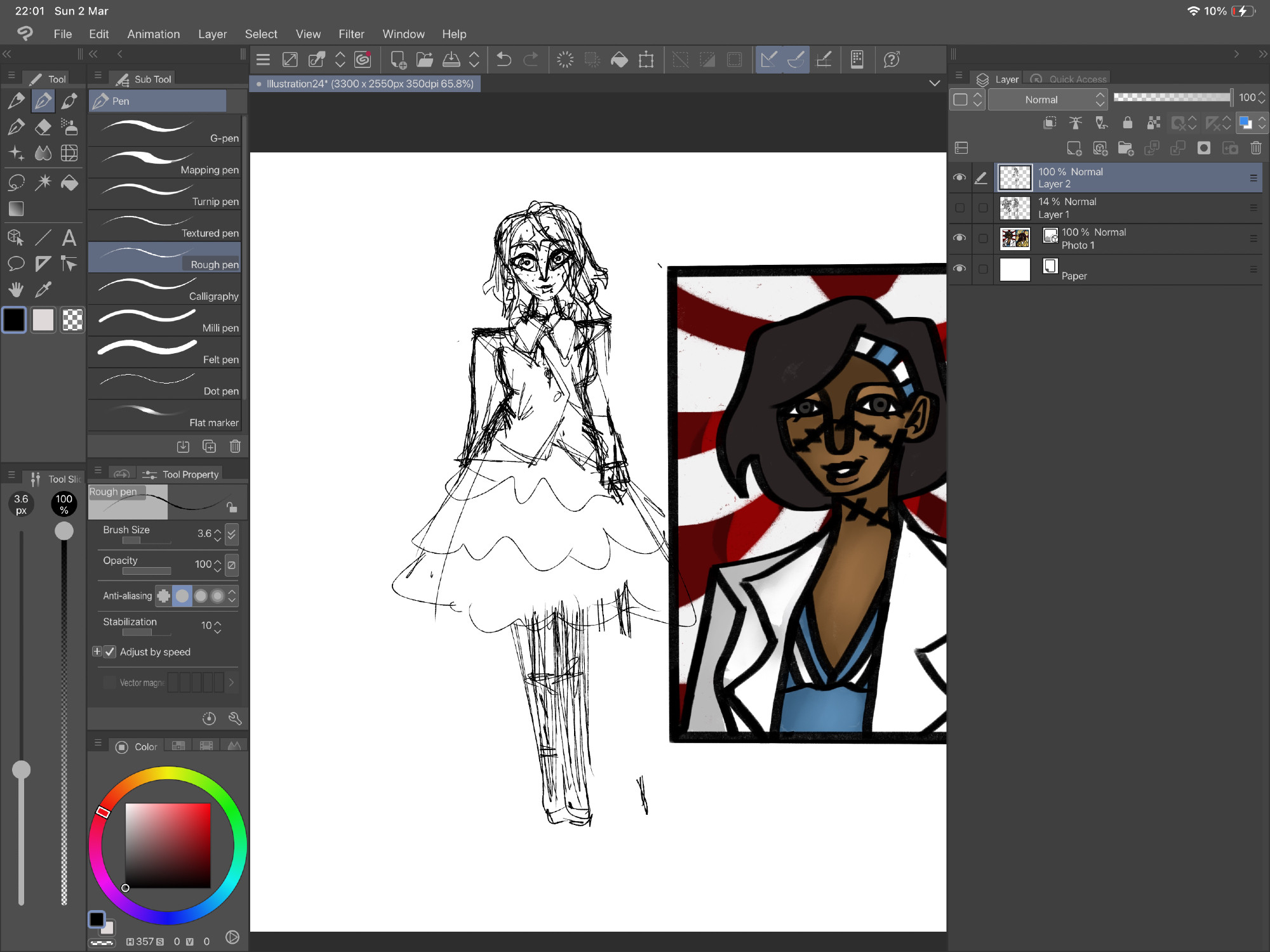Open the Normal blending mode dropdown
Image resolution: width=1270 pixels, height=952 pixels.
tap(1048, 100)
